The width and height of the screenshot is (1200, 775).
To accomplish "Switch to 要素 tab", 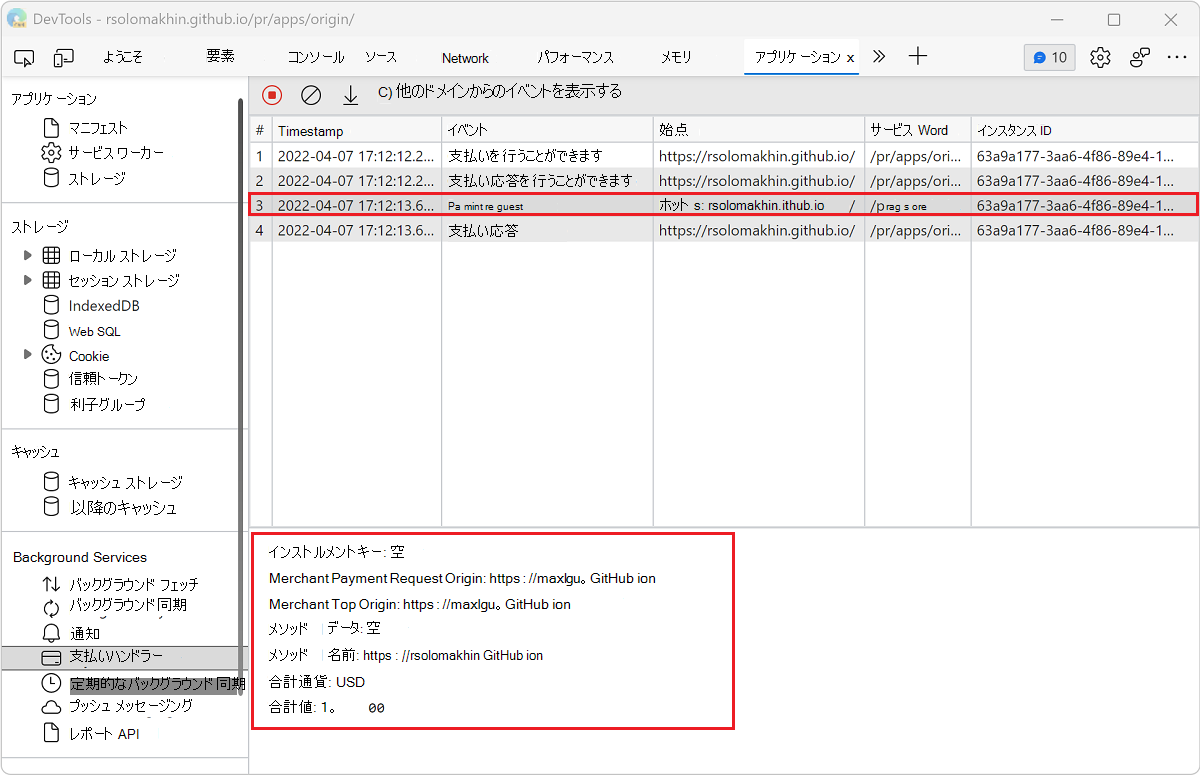I will click(220, 57).
